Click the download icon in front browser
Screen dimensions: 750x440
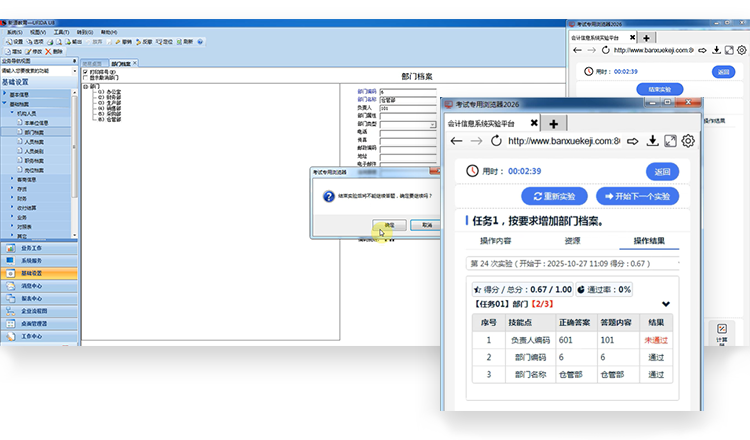[651, 141]
